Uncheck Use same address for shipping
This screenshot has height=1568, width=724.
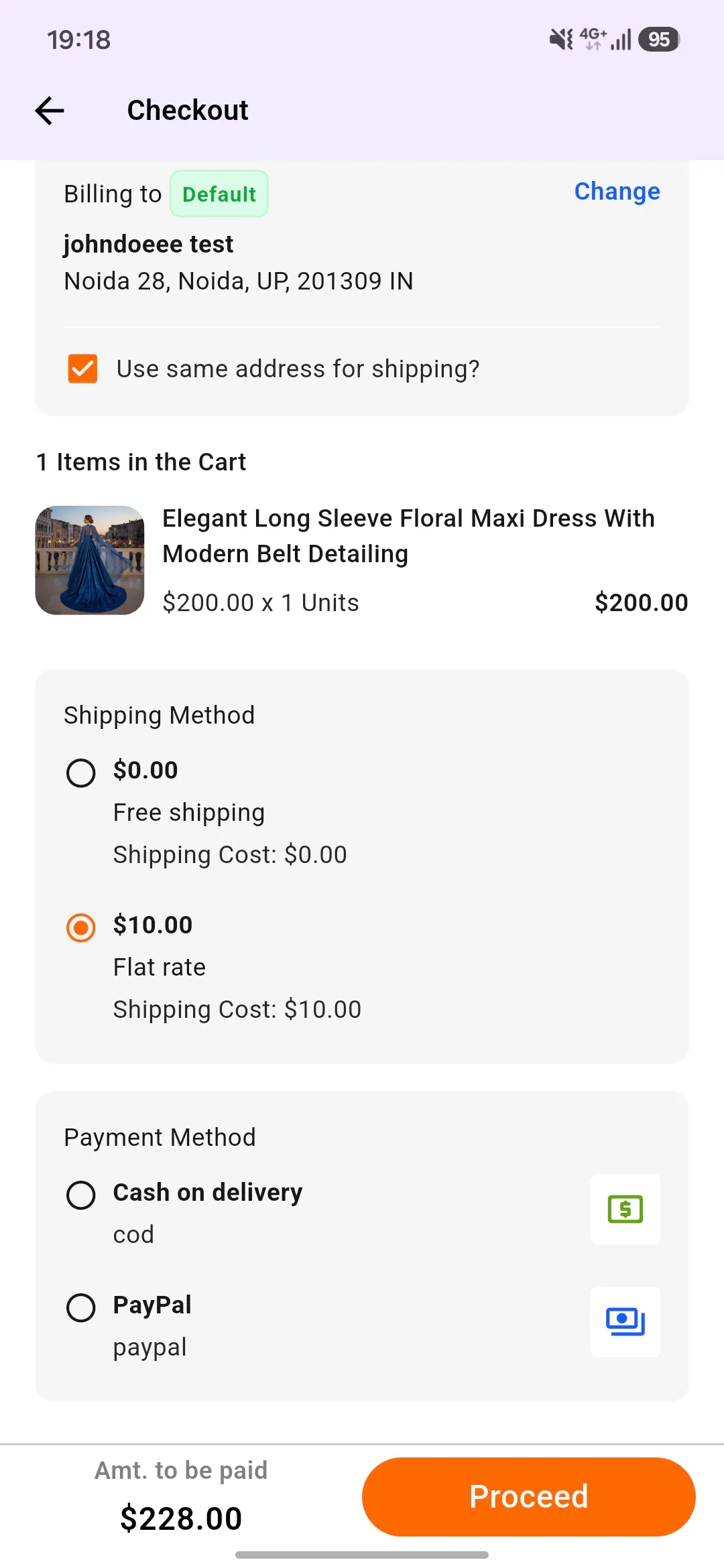coord(82,369)
